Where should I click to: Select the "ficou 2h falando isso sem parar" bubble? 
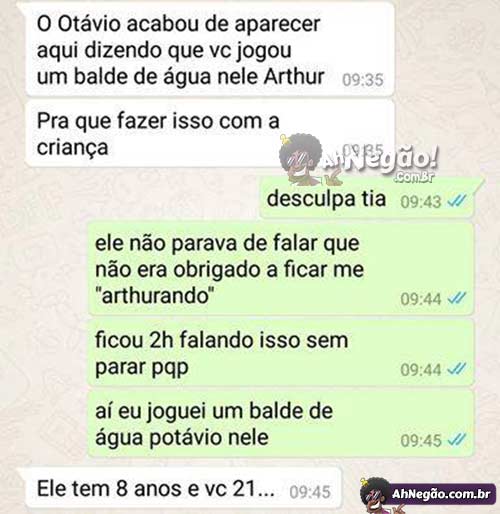pyautogui.click(x=281, y=353)
